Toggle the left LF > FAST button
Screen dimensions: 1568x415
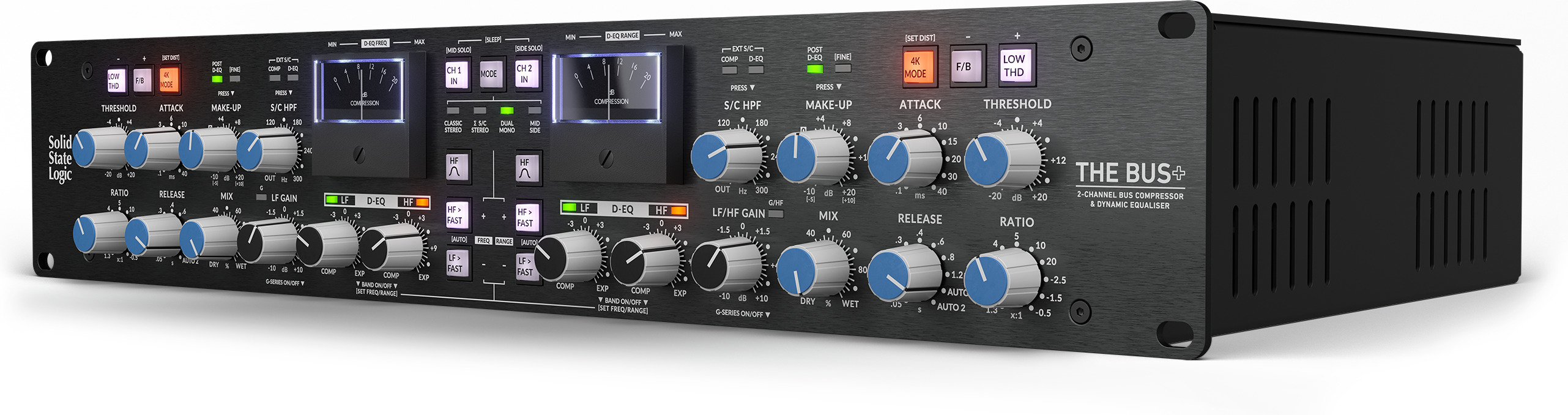(456, 263)
